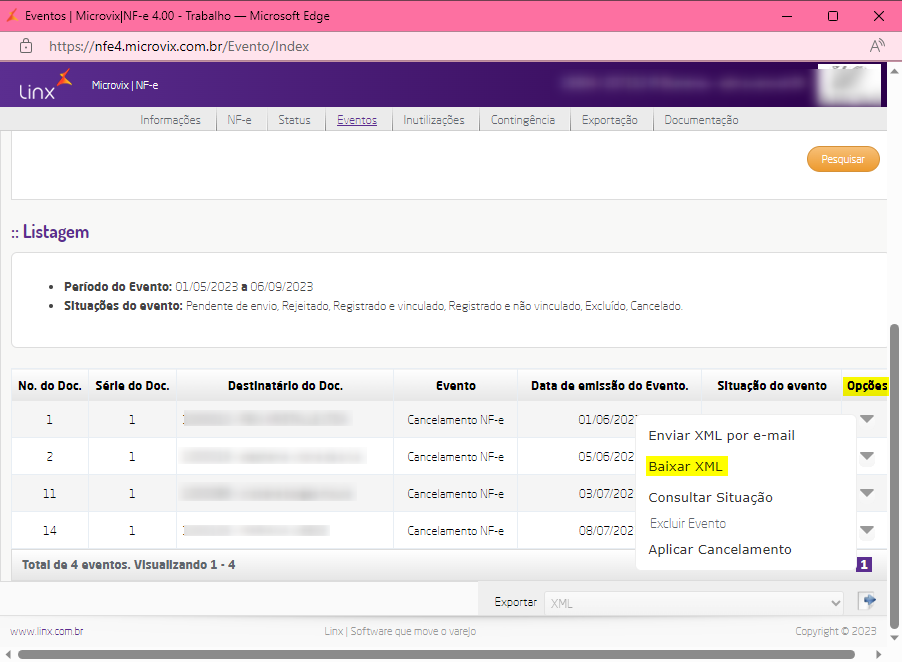902x662 pixels.
Task: Click the 05/06 event date cell
Action: [606, 457]
